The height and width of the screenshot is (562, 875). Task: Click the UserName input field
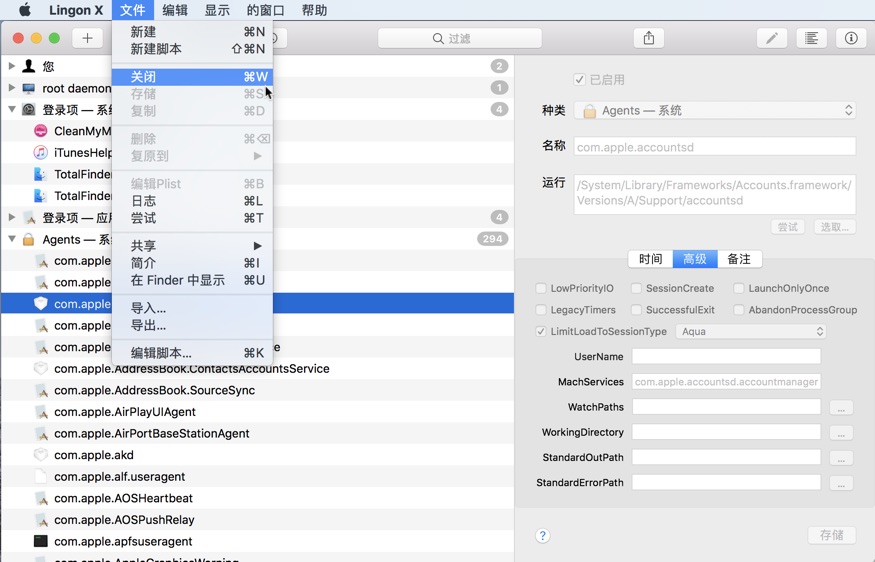point(726,356)
